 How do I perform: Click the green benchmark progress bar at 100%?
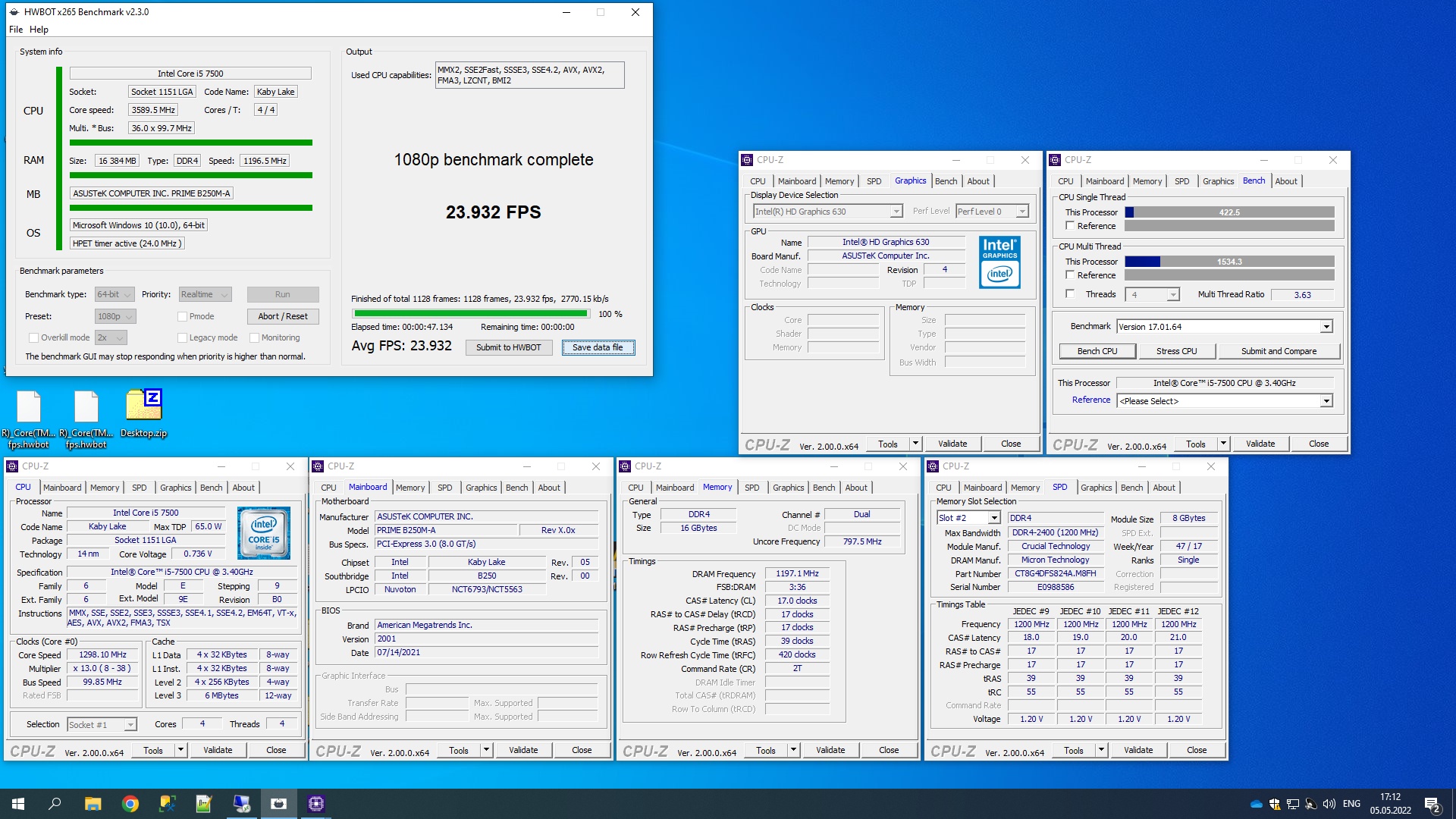point(471,314)
